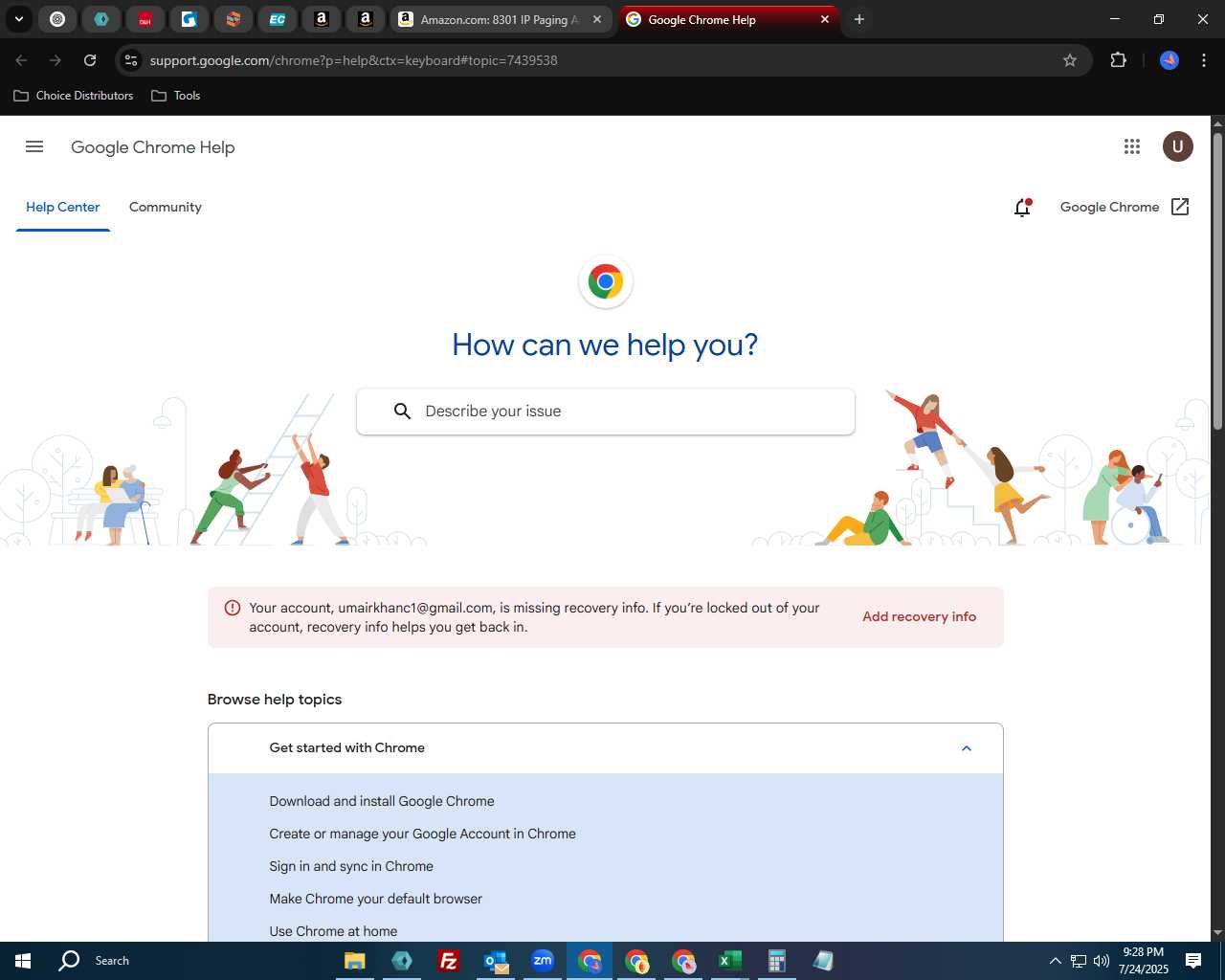Open Use Chrome at home
Viewport: 1225px width, 980px height.
(333, 931)
